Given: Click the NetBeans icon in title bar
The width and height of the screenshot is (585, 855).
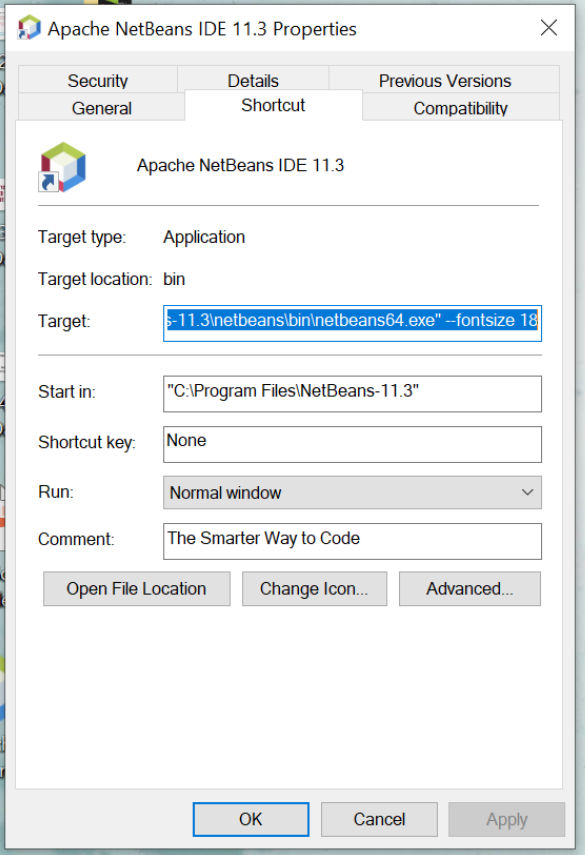Looking at the screenshot, I should click(x=29, y=28).
